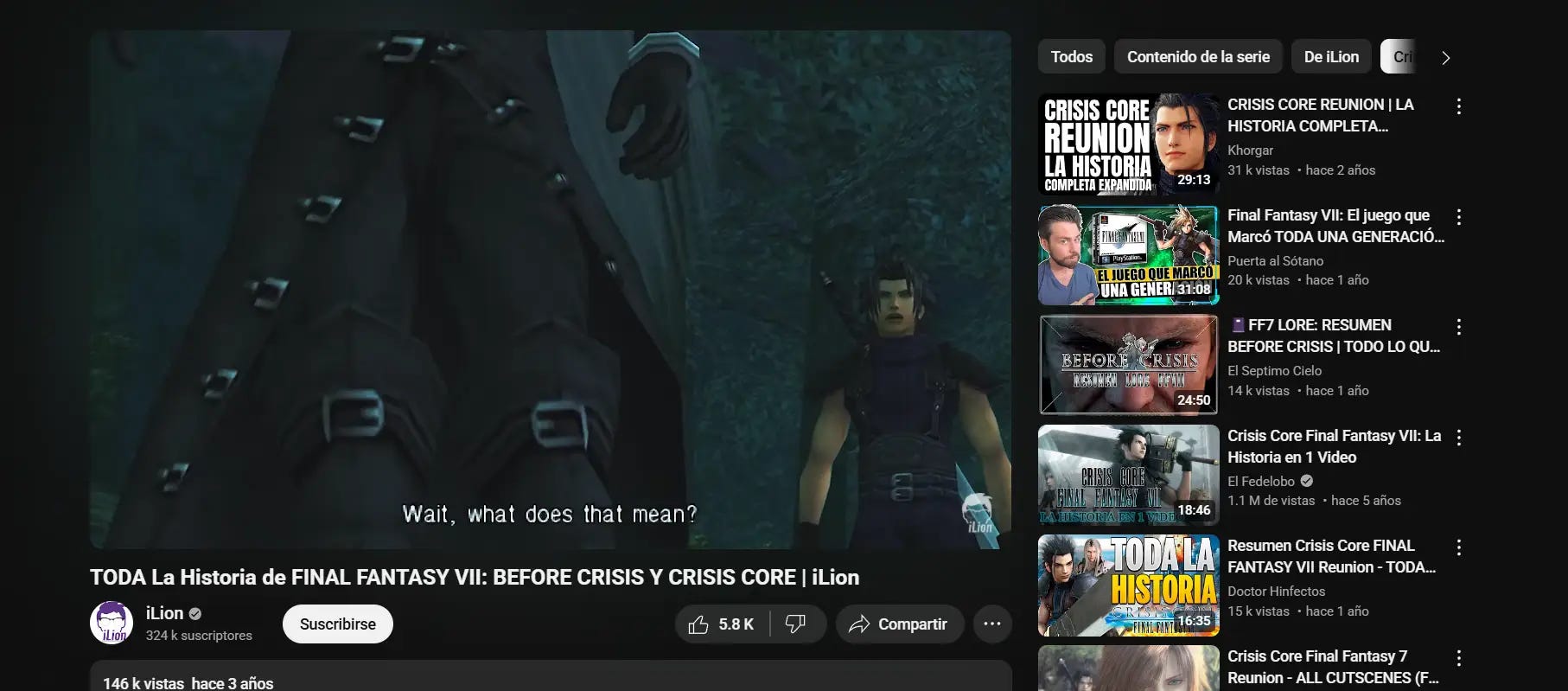Screen dimensions: 1568x691
Task: Open ALL CUTSCENES video thumbnail
Action: 1129,669
